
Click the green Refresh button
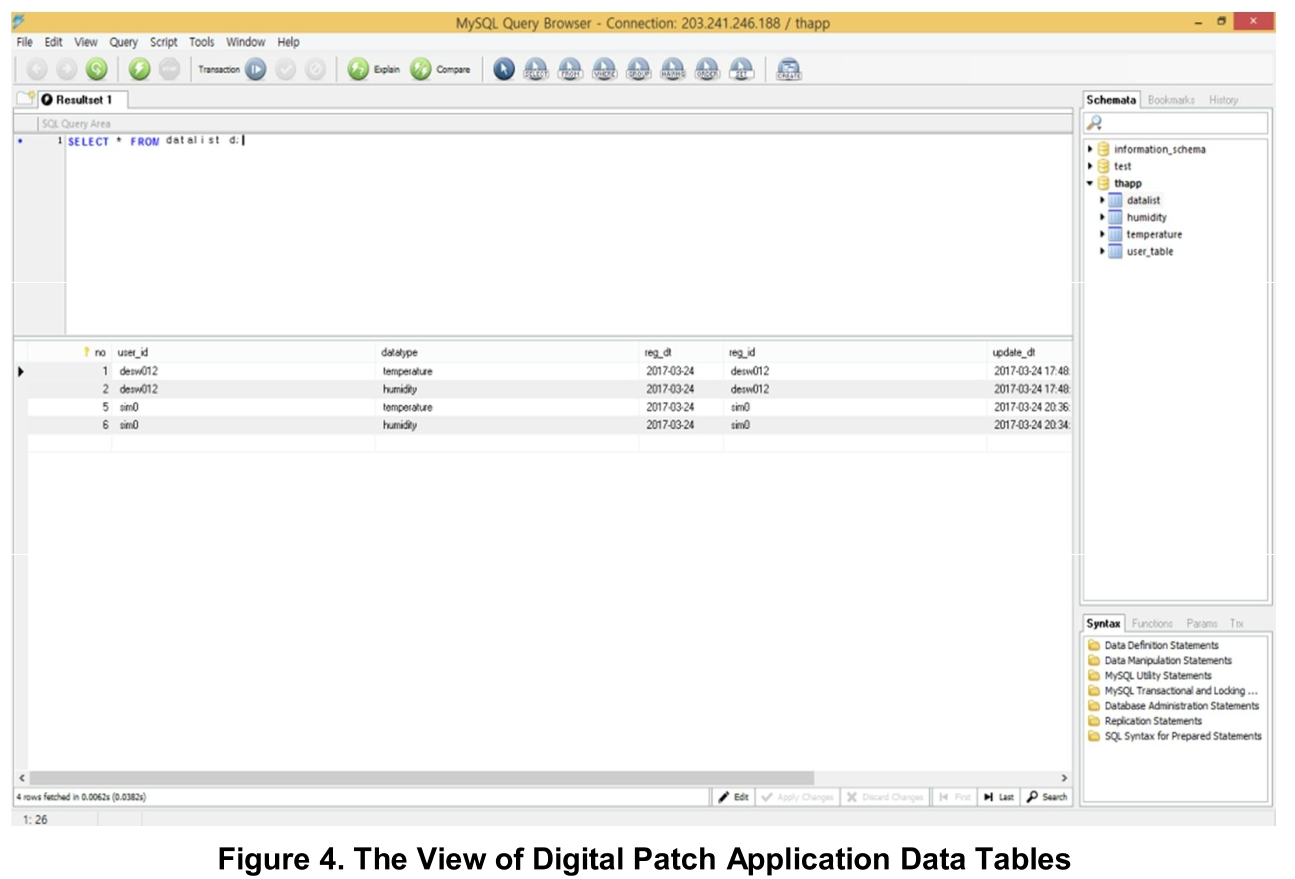tap(96, 69)
